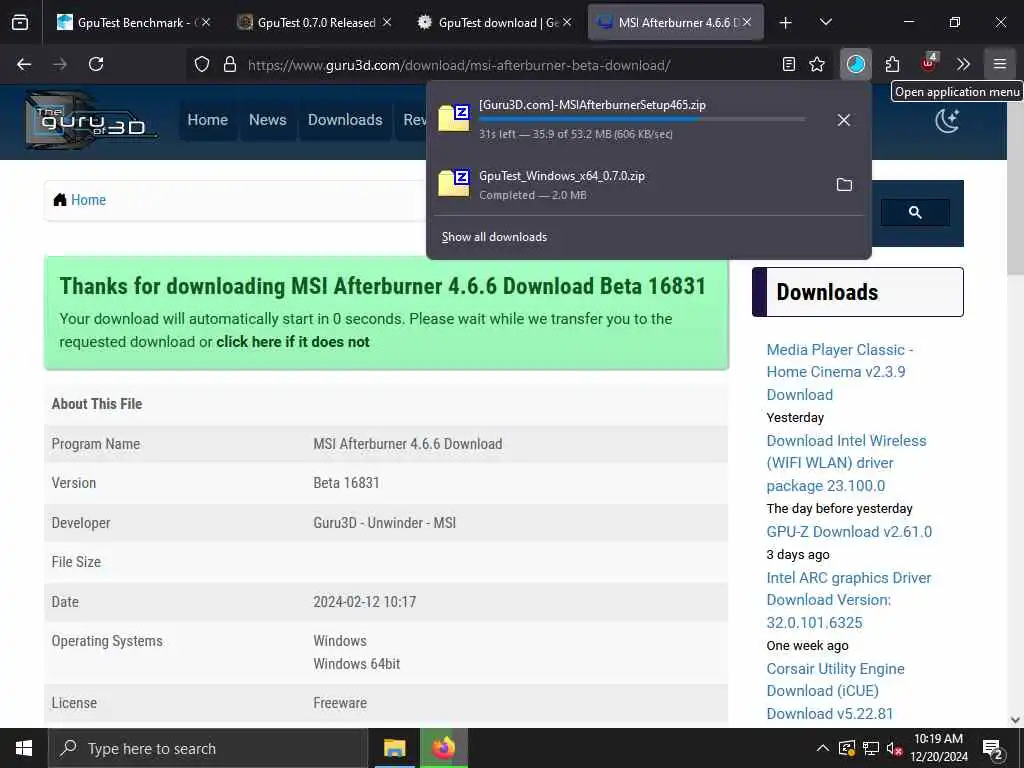Close the GpuTest Benchmark tab

click(x=206, y=23)
